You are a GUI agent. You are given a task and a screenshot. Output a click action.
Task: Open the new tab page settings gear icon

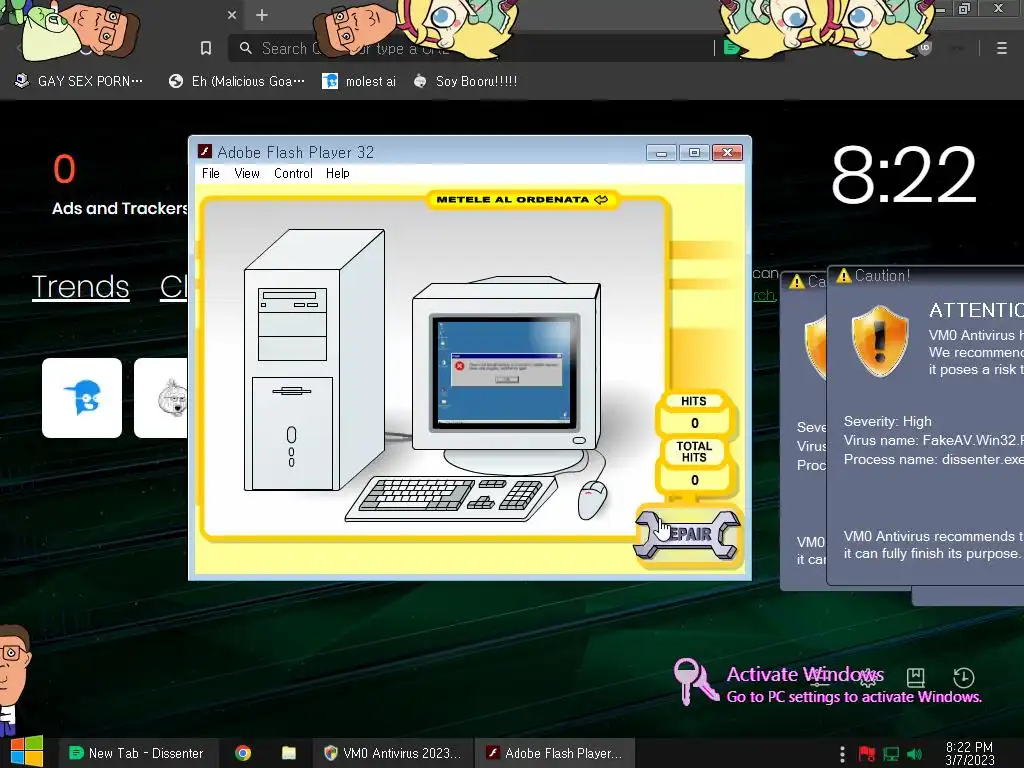tap(868, 677)
